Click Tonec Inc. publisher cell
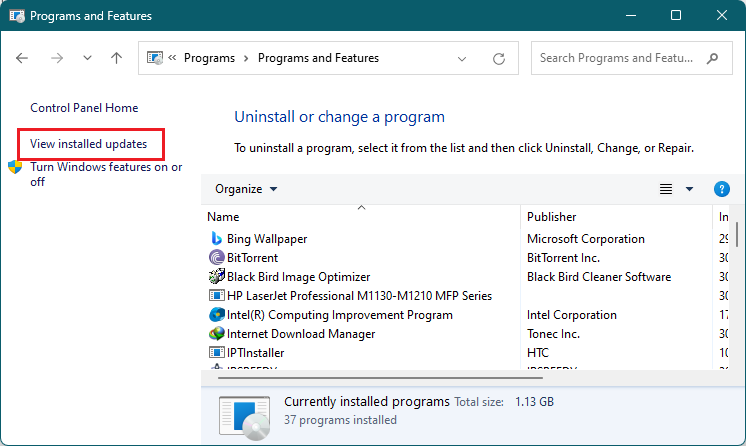 click(x=553, y=334)
